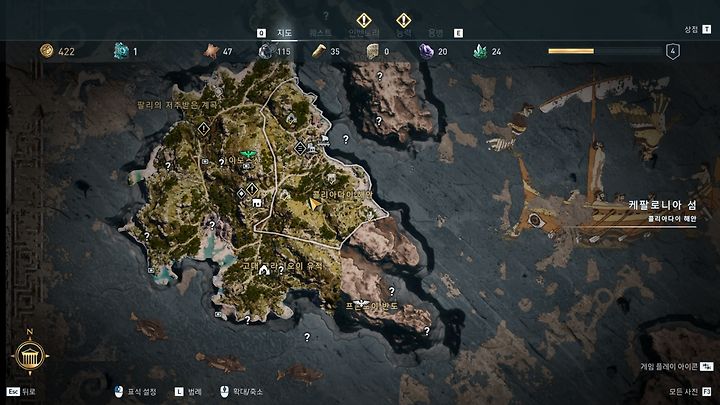
Task: Click the compass temple icon
Action: [30, 356]
